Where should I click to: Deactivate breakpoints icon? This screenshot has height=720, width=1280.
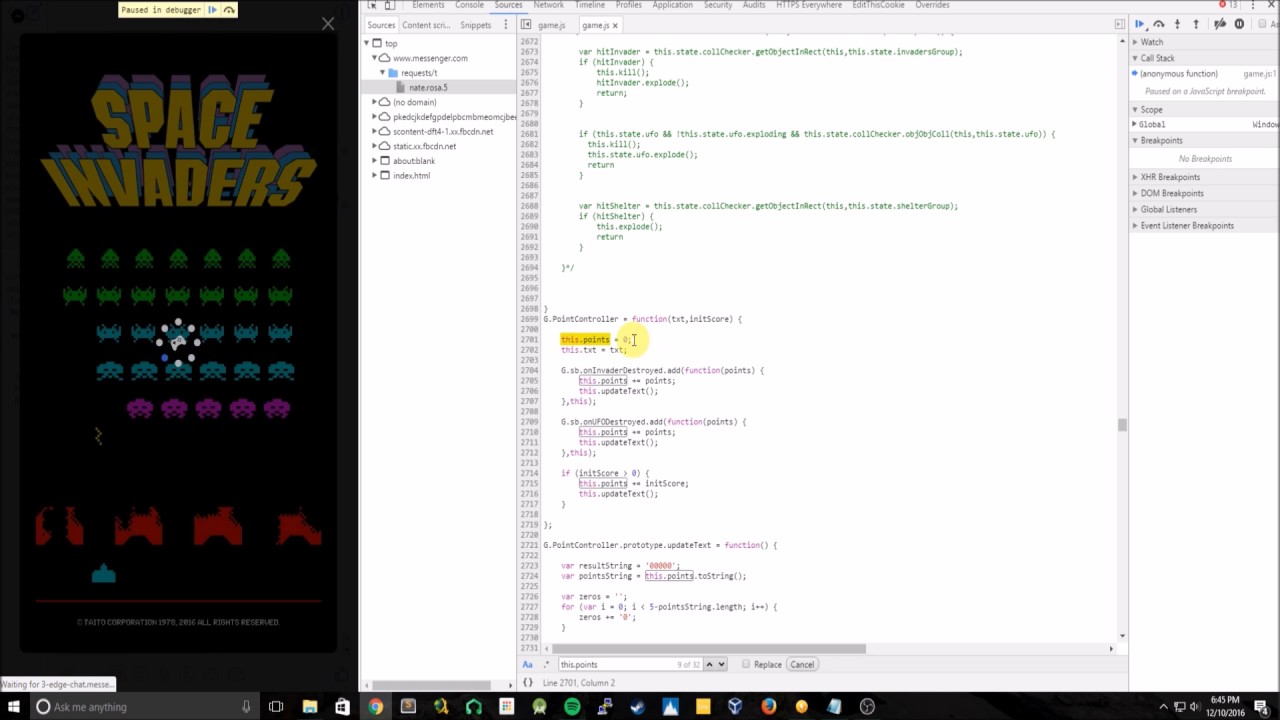(x=1220, y=24)
